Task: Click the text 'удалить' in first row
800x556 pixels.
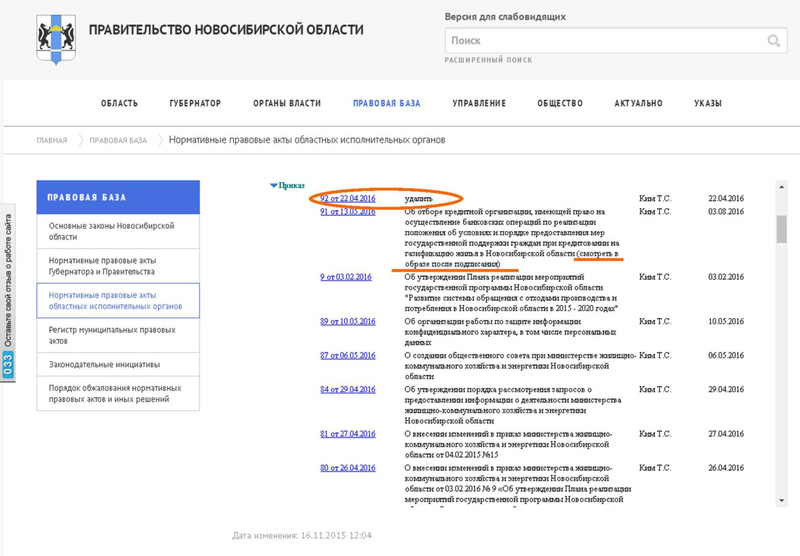Action: click(418, 198)
